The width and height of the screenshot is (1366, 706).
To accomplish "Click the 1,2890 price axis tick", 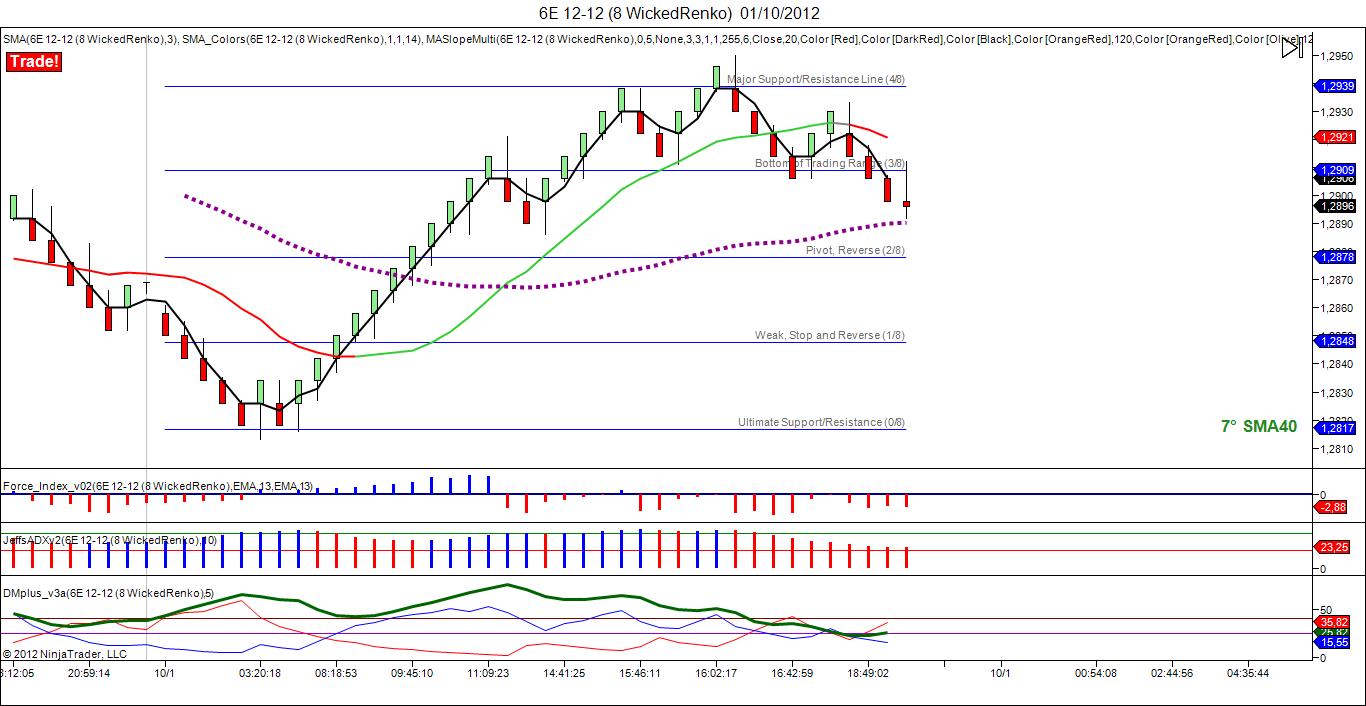I will tap(1337, 224).
